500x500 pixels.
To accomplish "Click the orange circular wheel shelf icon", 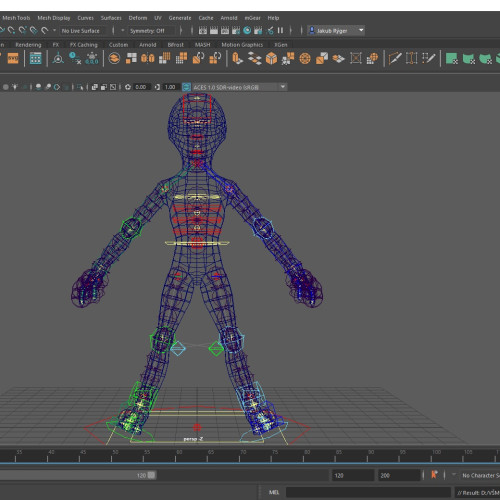I will [305, 58].
